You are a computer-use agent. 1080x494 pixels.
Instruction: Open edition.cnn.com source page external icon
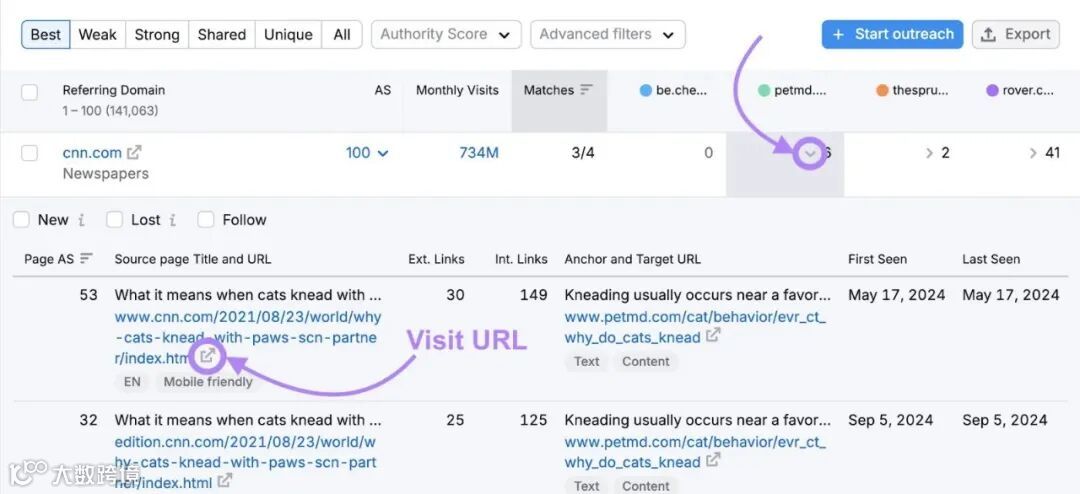[225, 481]
